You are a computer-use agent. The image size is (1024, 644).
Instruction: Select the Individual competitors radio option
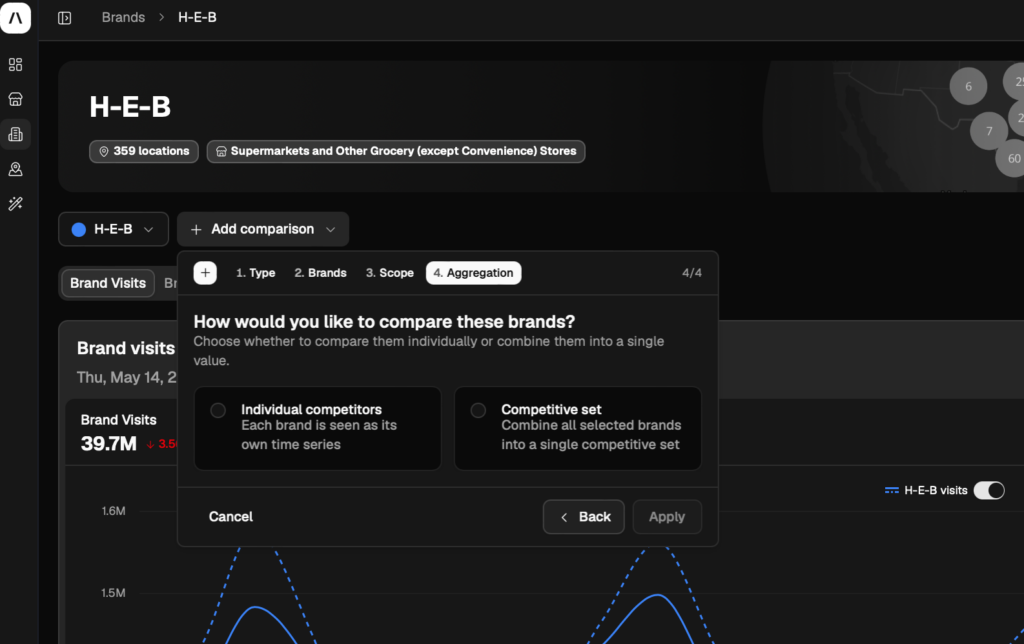218,410
